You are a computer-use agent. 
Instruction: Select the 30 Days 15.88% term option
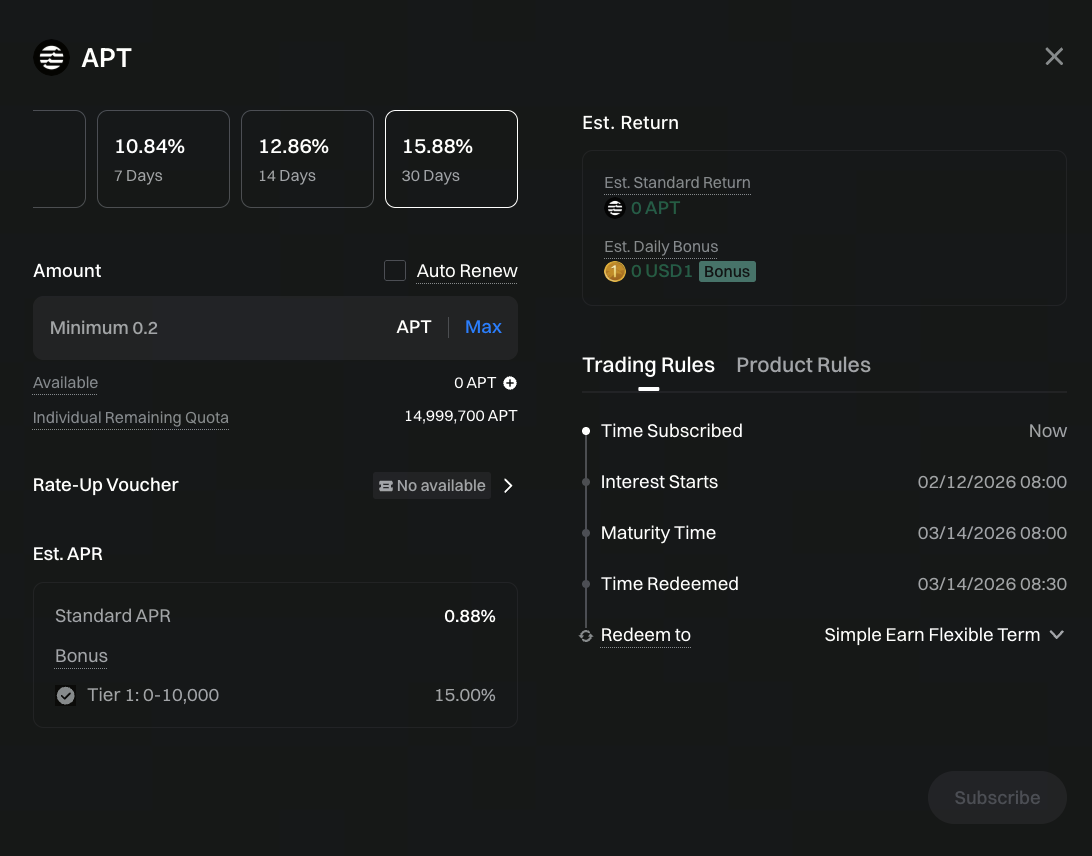click(451, 159)
